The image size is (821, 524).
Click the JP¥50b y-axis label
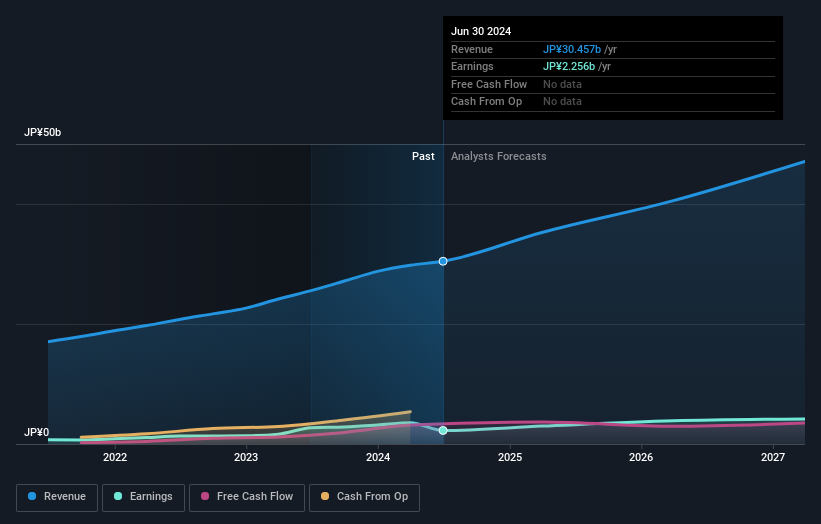[x=42, y=132]
